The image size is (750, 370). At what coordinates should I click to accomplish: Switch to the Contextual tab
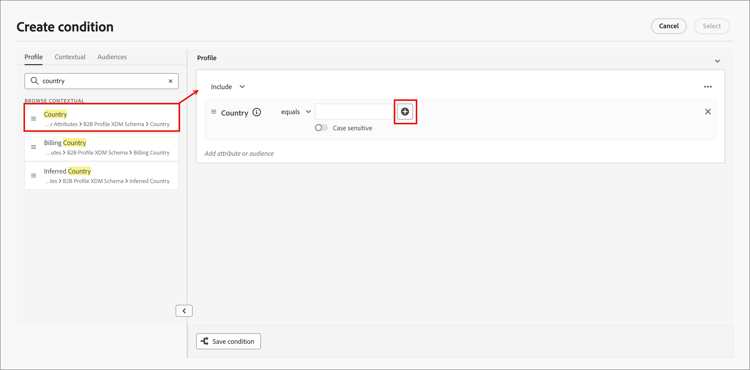pos(70,57)
